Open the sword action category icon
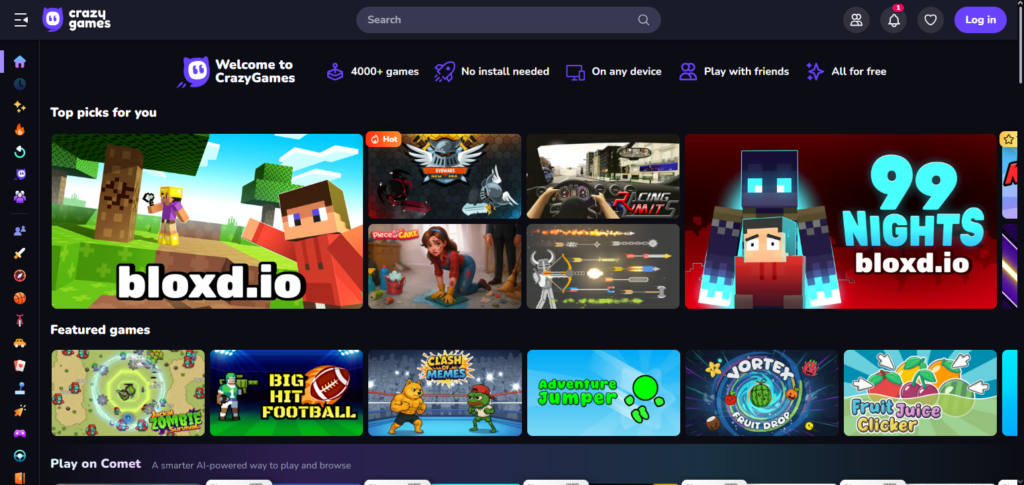Viewport: 1024px width, 485px height. click(x=20, y=253)
